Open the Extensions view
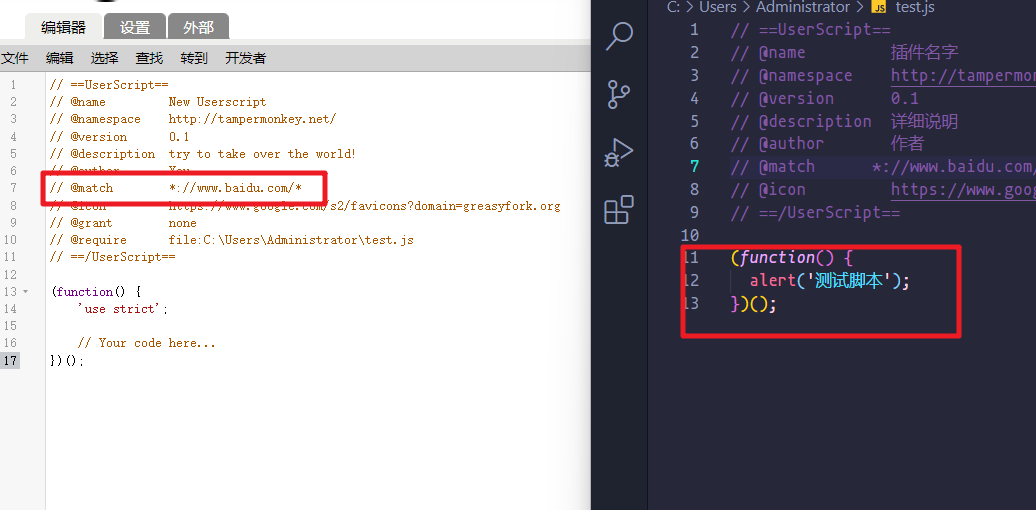Screen dimensions: 1036x510 pyautogui.click(x=620, y=209)
